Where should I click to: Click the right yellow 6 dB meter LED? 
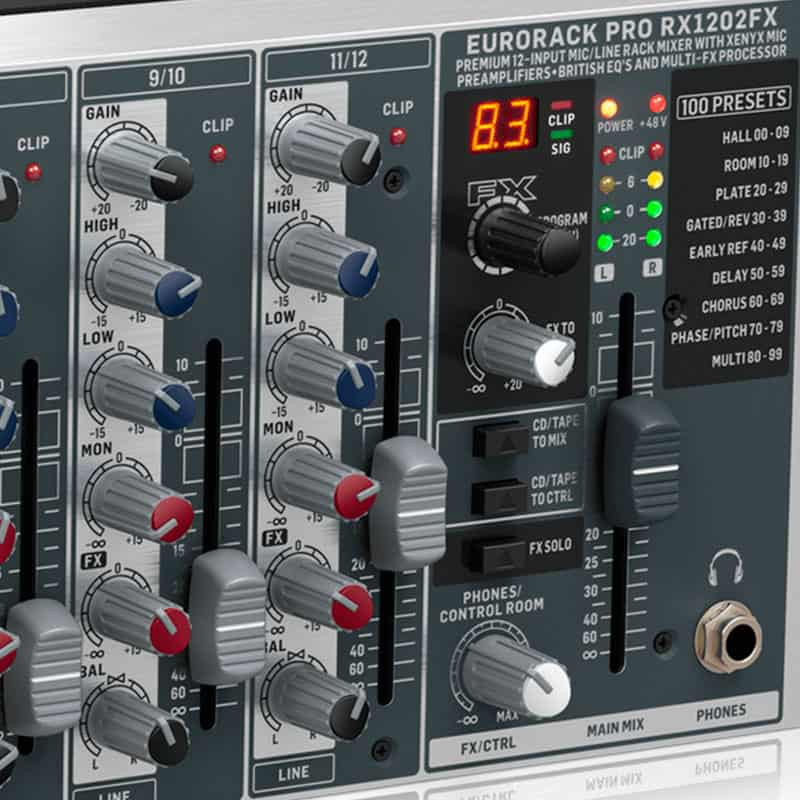tap(655, 180)
